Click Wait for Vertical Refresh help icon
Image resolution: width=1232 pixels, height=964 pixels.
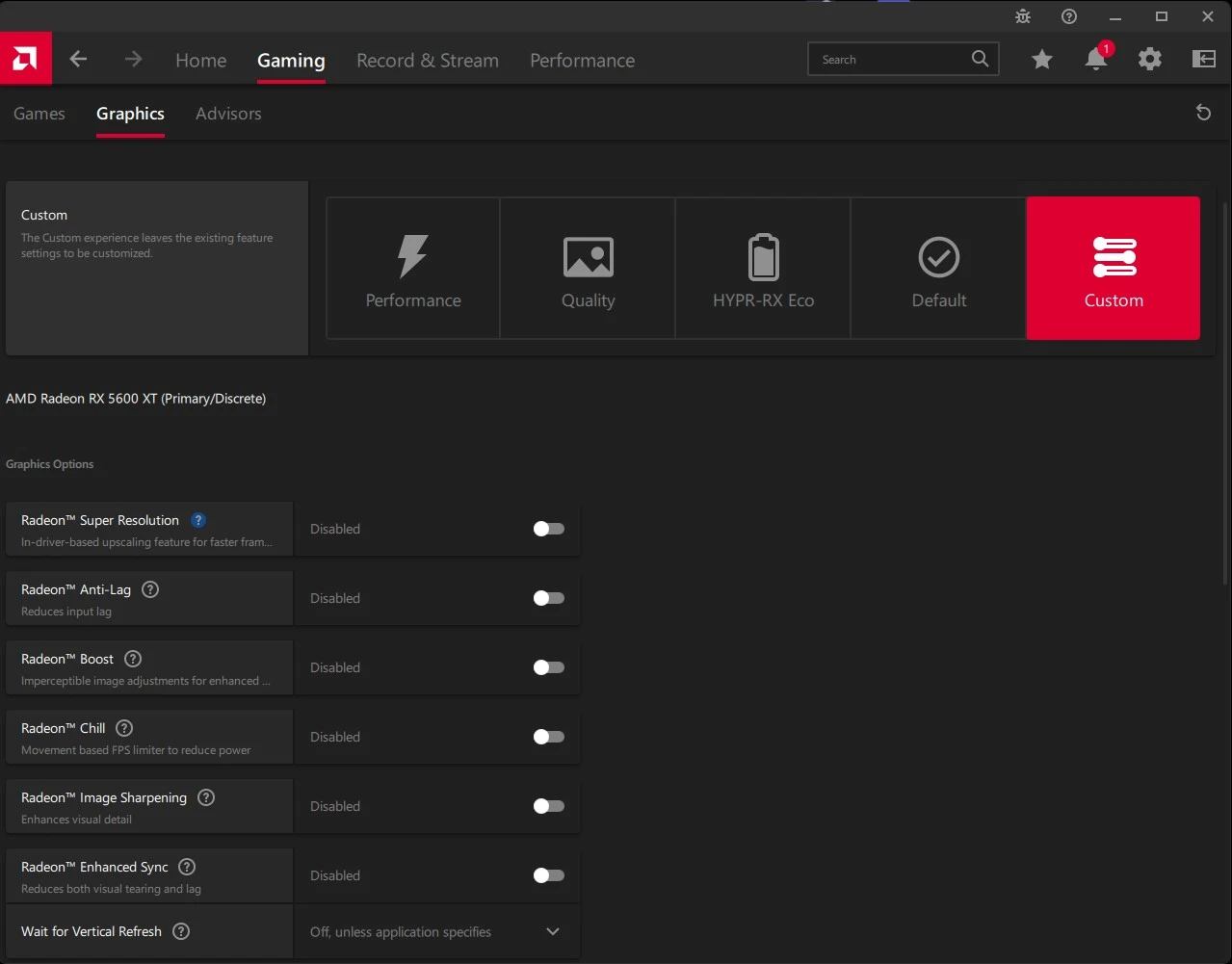tap(181, 931)
